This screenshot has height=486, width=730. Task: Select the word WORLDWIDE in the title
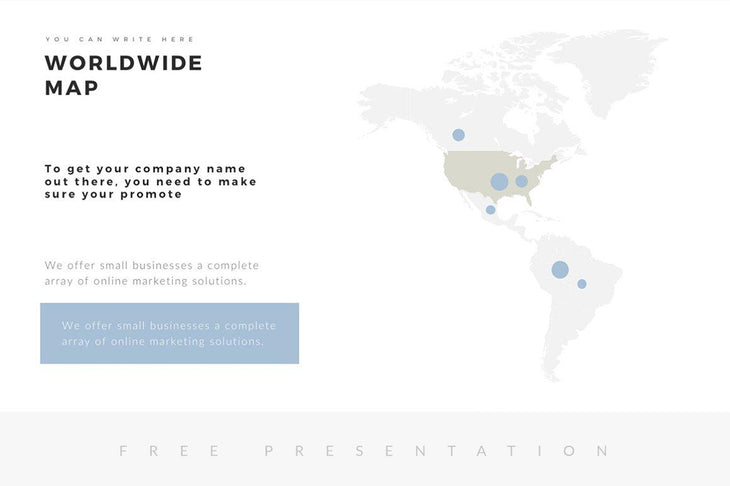(123, 63)
